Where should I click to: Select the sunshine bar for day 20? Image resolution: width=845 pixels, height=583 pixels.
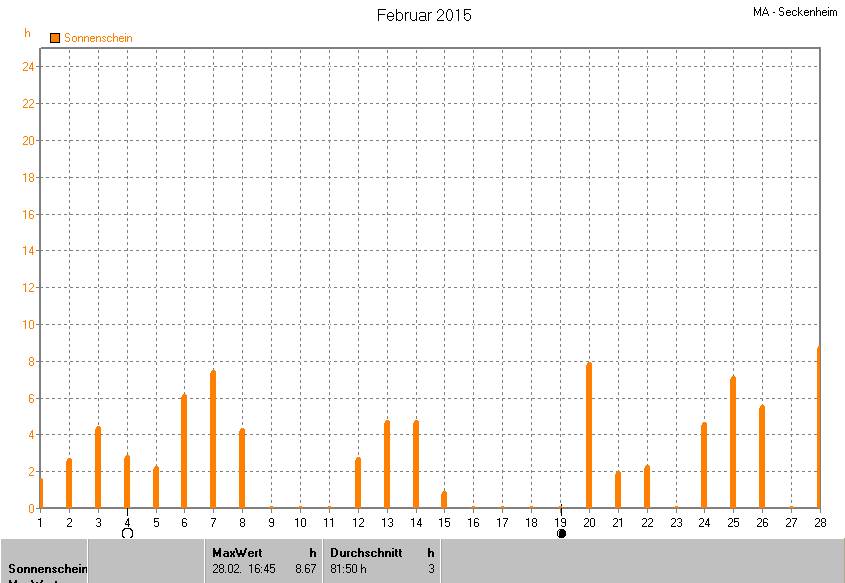(x=589, y=436)
